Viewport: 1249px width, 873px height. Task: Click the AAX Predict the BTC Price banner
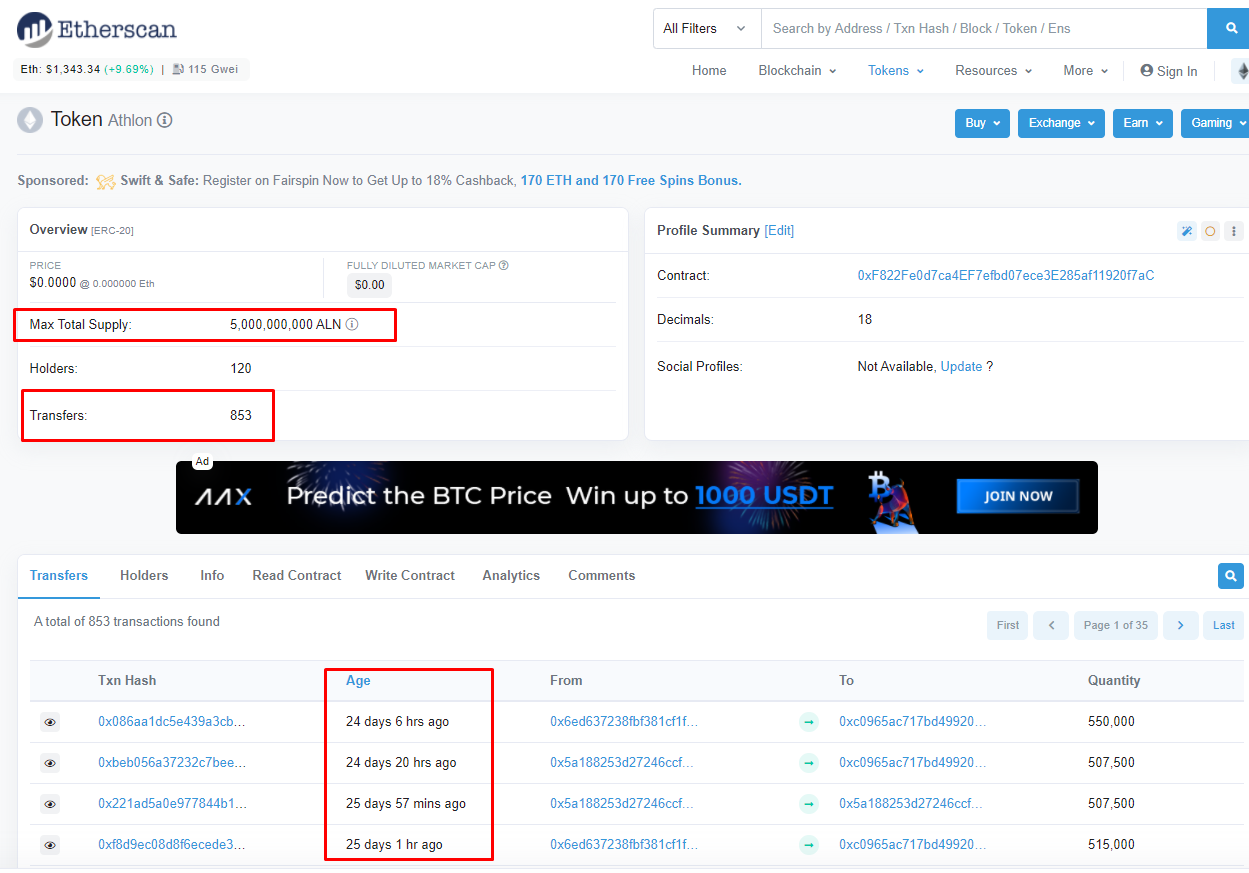[637, 497]
